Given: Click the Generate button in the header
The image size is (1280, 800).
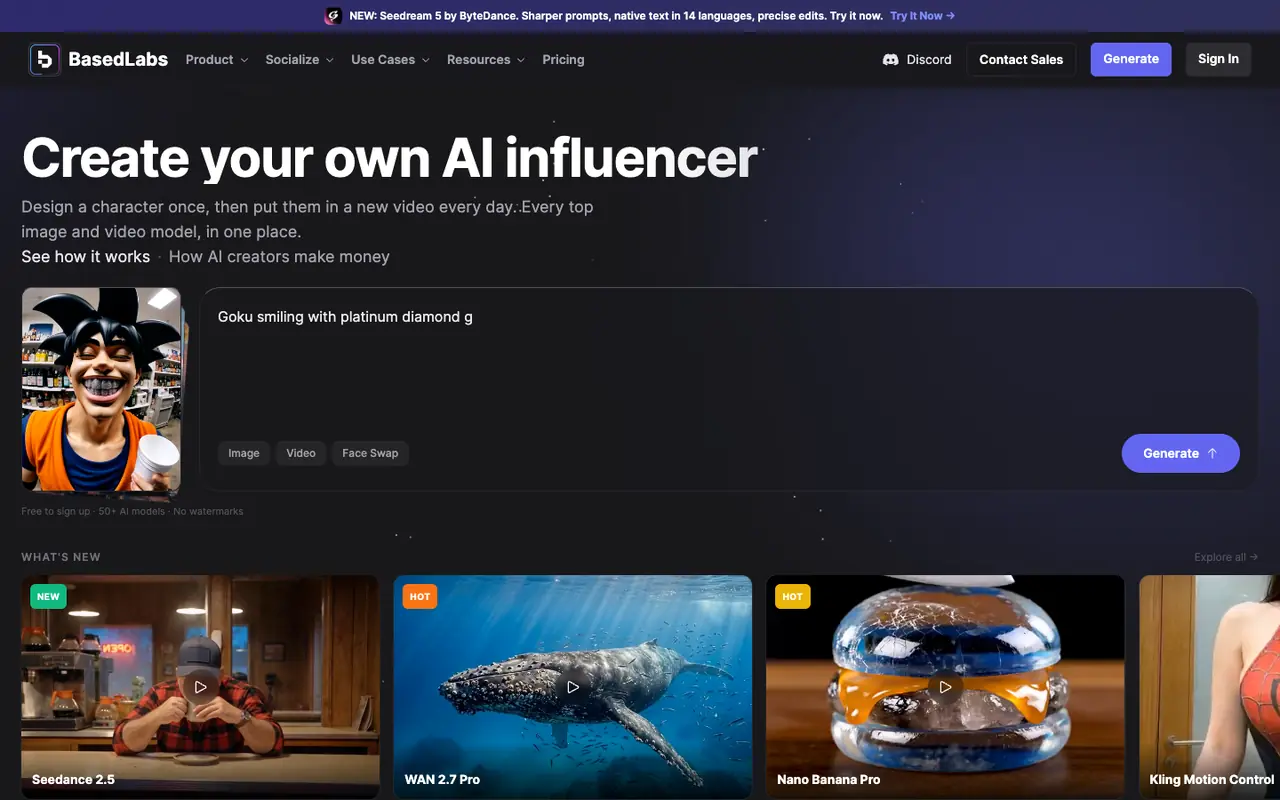Looking at the screenshot, I should click(x=1131, y=59).
